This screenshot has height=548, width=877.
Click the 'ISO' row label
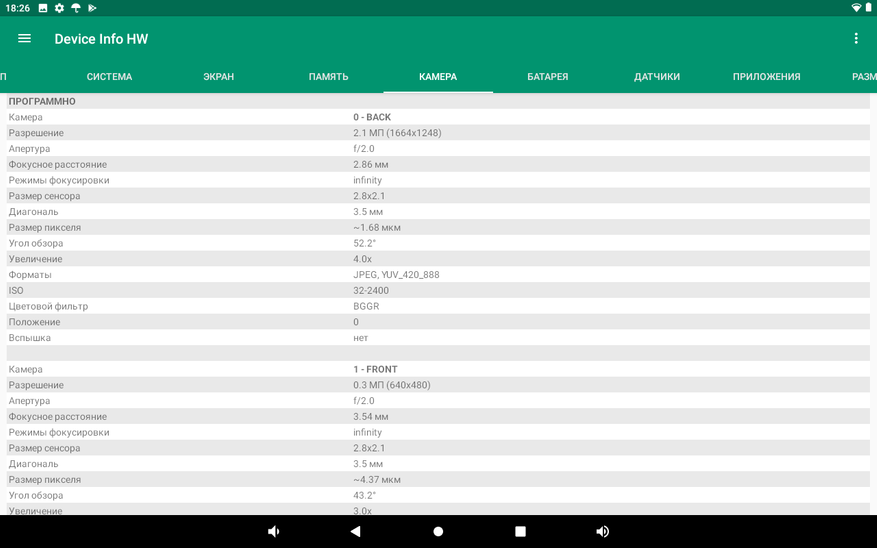point(16,290)
